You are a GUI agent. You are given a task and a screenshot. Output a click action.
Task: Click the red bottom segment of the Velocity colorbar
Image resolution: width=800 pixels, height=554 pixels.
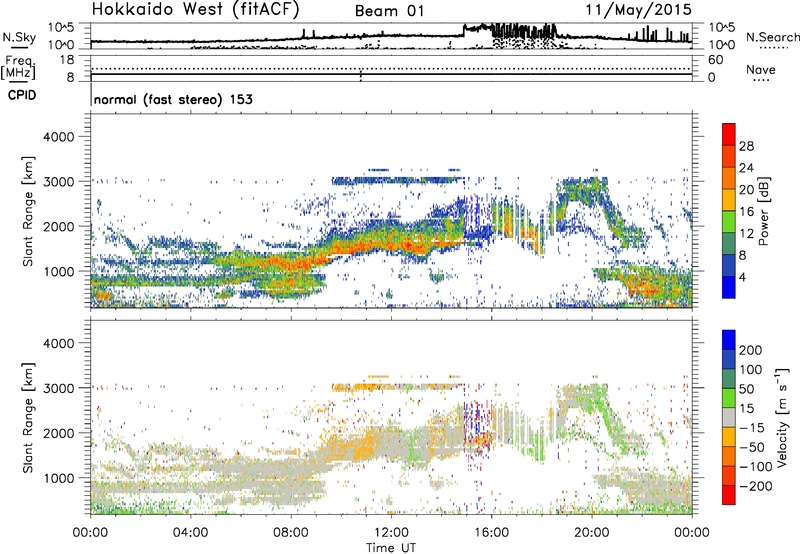pyautogui.click(x=729, y=495)
